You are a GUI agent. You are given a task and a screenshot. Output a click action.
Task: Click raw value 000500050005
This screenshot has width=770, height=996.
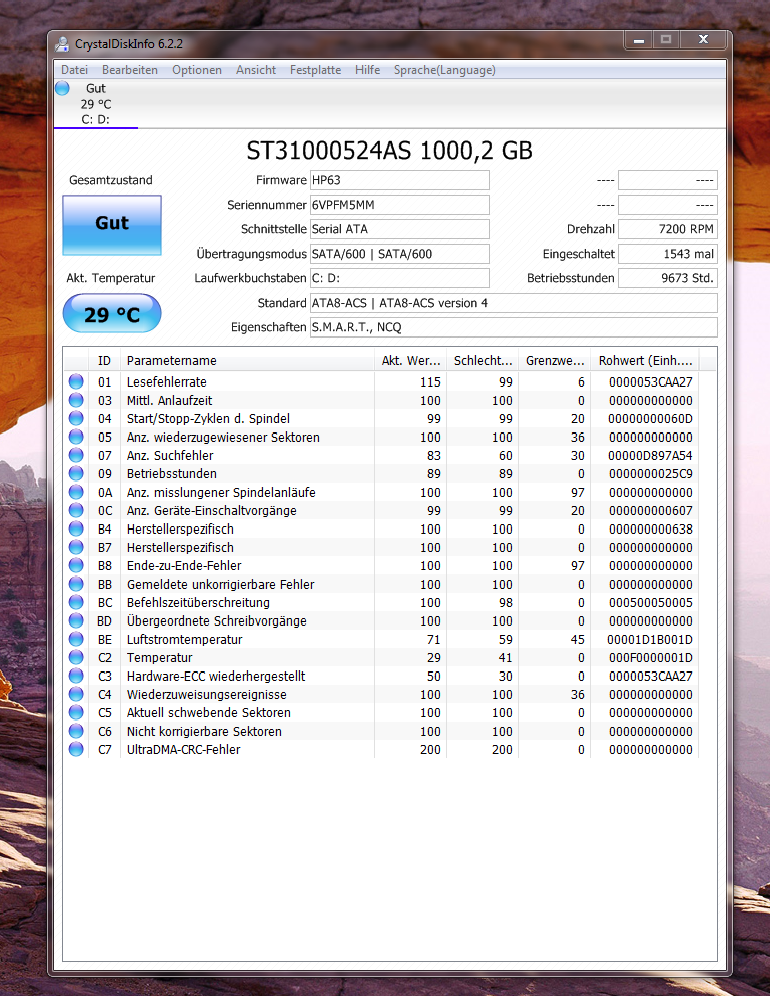[651, 602]
